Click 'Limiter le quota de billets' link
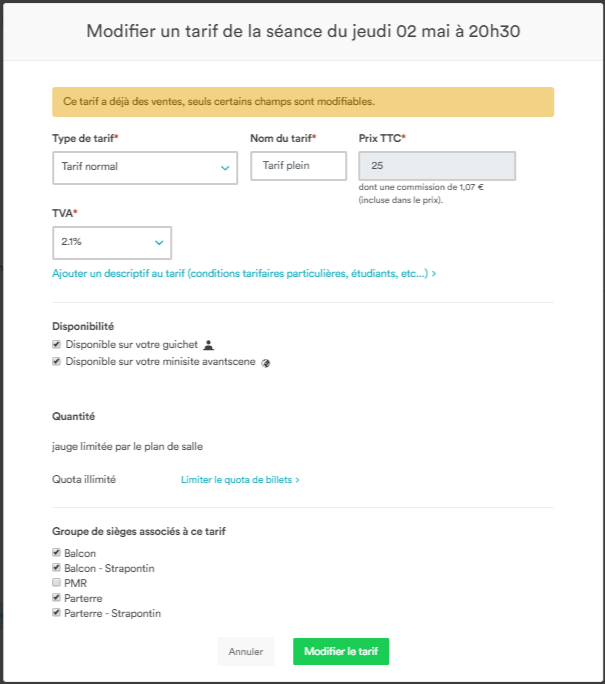 click(x=240, y=480)
